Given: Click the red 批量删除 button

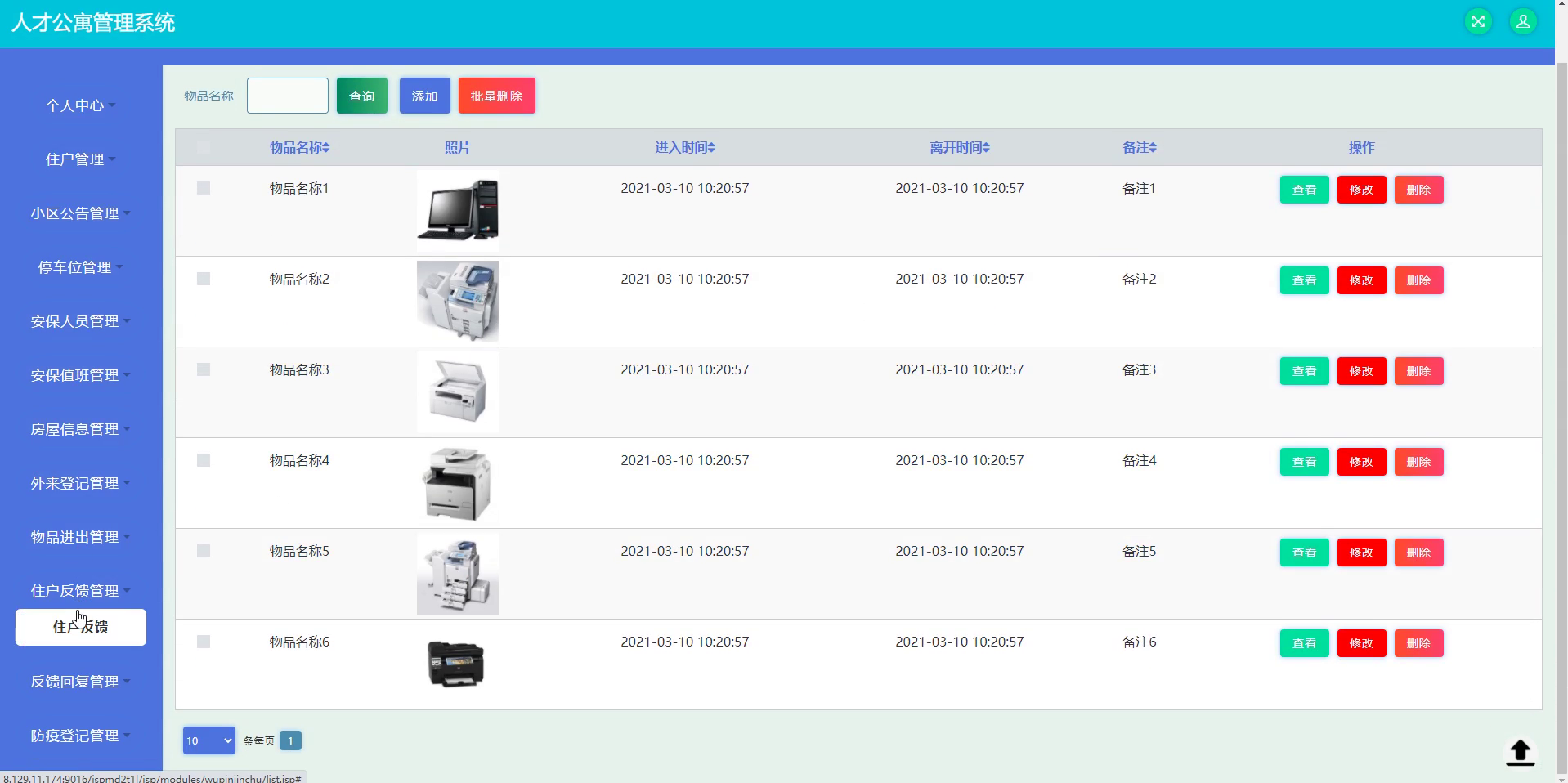Looking at the screenshot, I should pyautogui.click(x=497, y=96).
